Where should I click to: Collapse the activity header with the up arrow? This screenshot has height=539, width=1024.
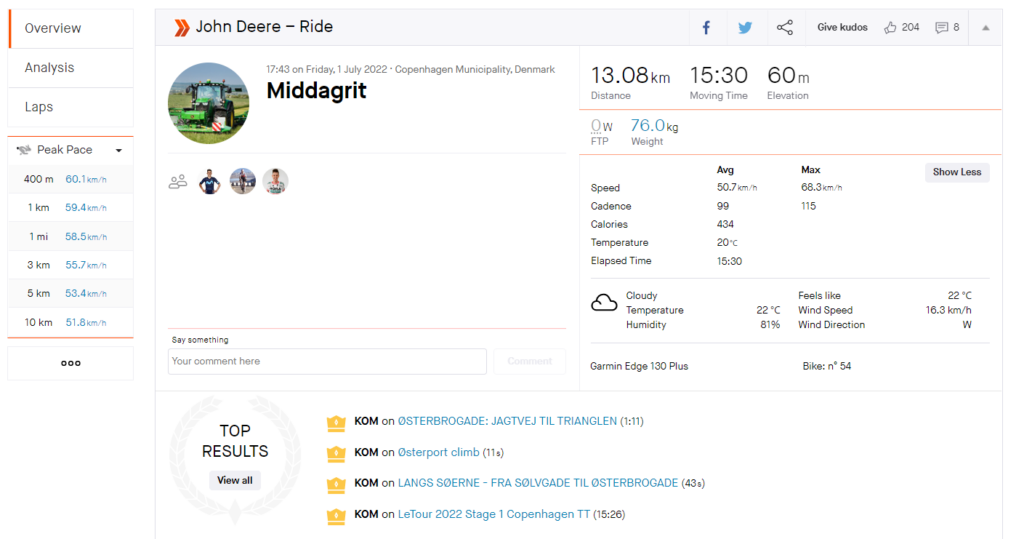985,27
